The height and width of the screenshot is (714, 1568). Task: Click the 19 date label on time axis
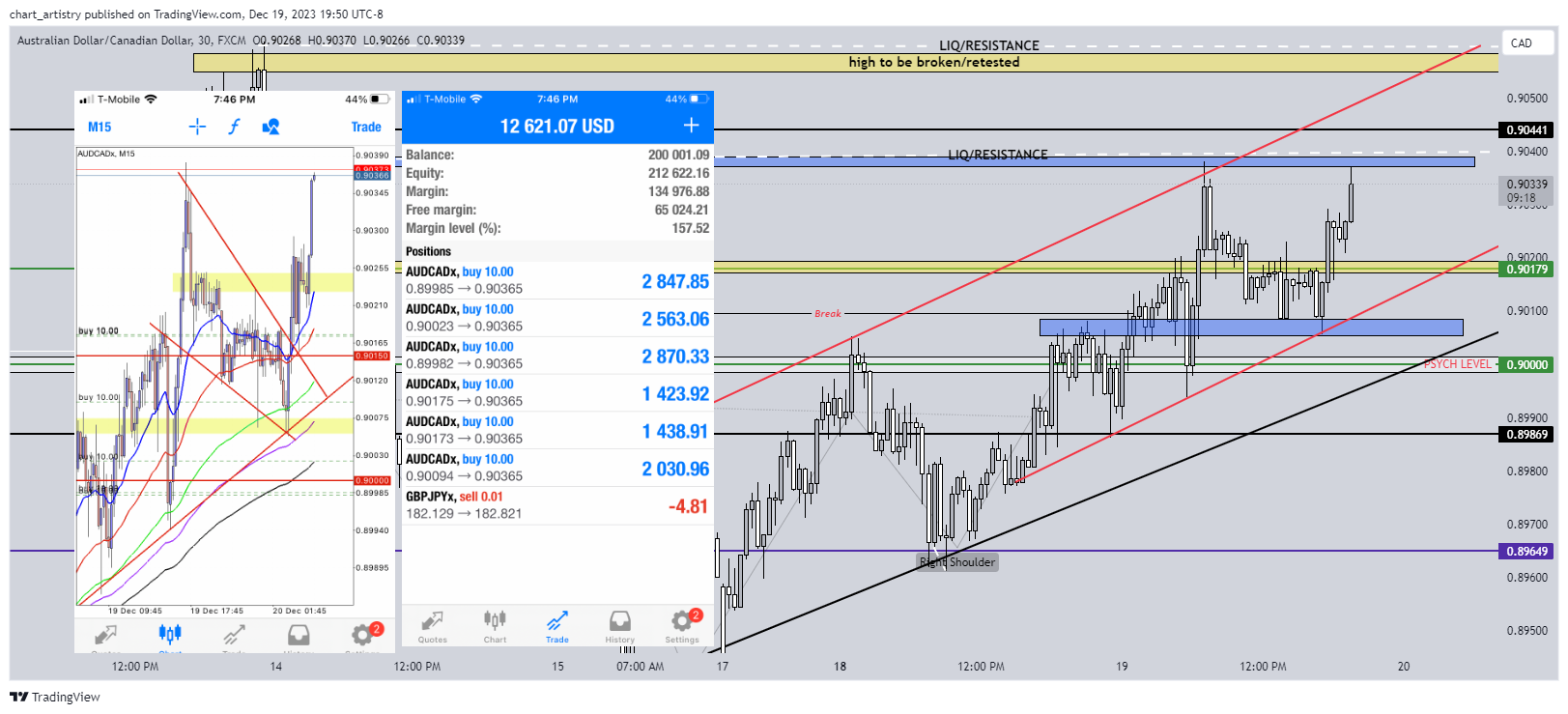click(x=1122, y=667)
